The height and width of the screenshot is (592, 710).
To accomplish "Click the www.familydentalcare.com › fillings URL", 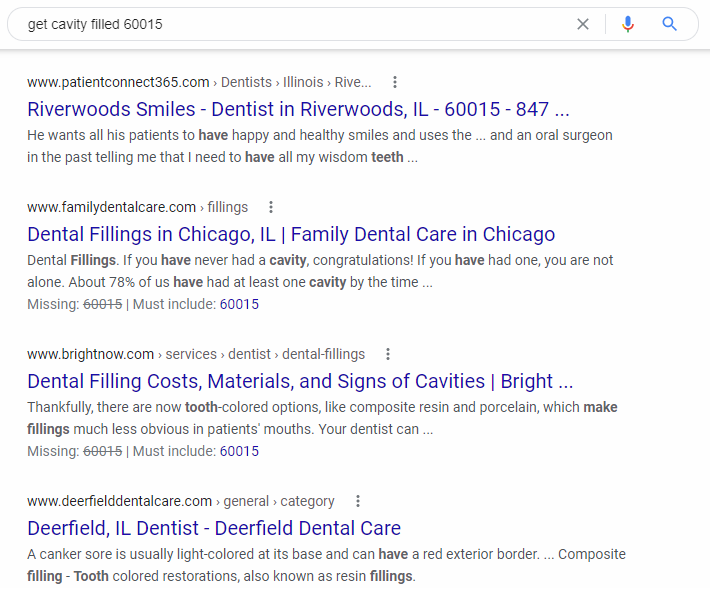I will click(x=138, y=207).
